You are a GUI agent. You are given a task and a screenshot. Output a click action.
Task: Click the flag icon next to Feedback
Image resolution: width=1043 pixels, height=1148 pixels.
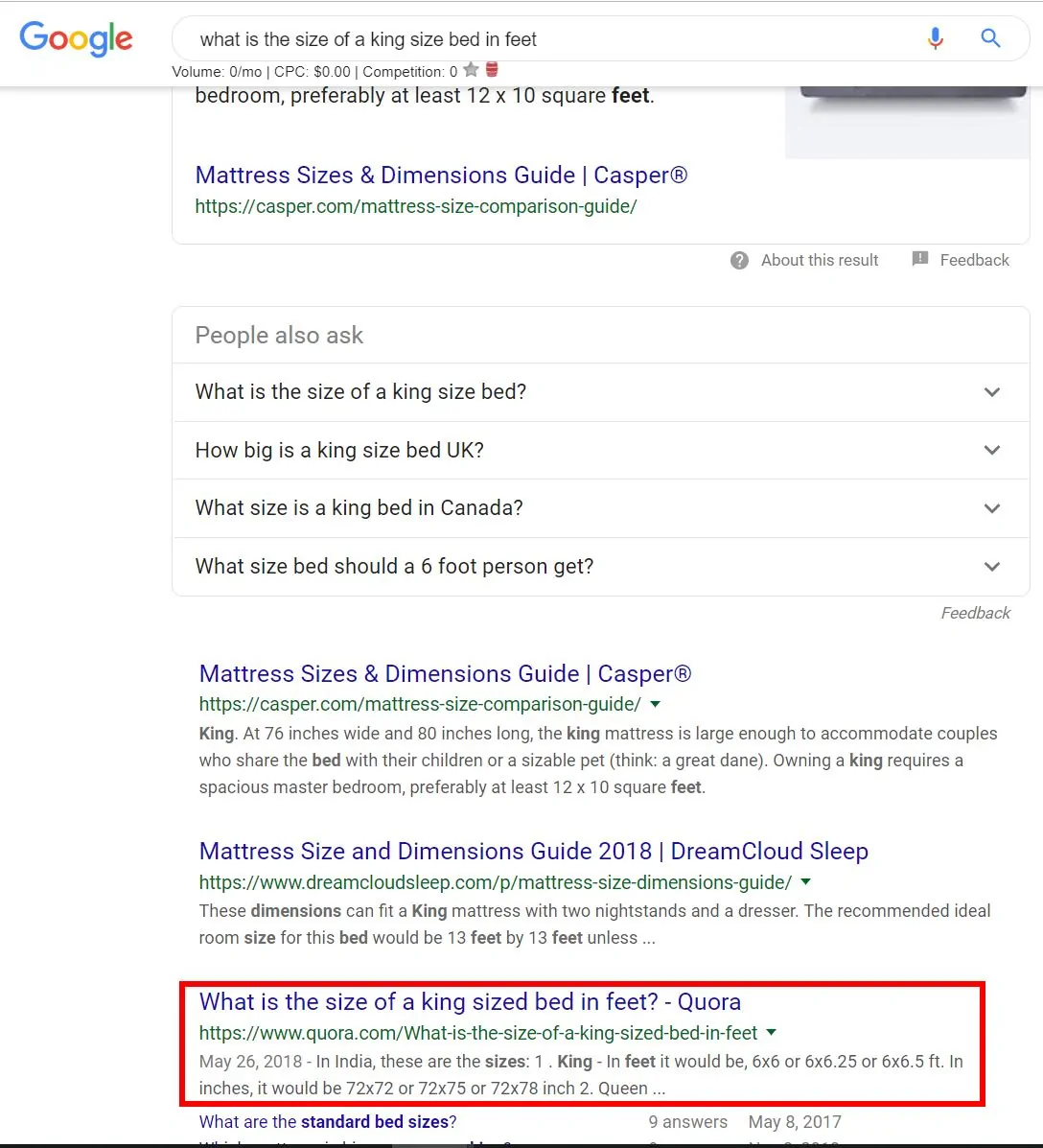pos(920,259)
